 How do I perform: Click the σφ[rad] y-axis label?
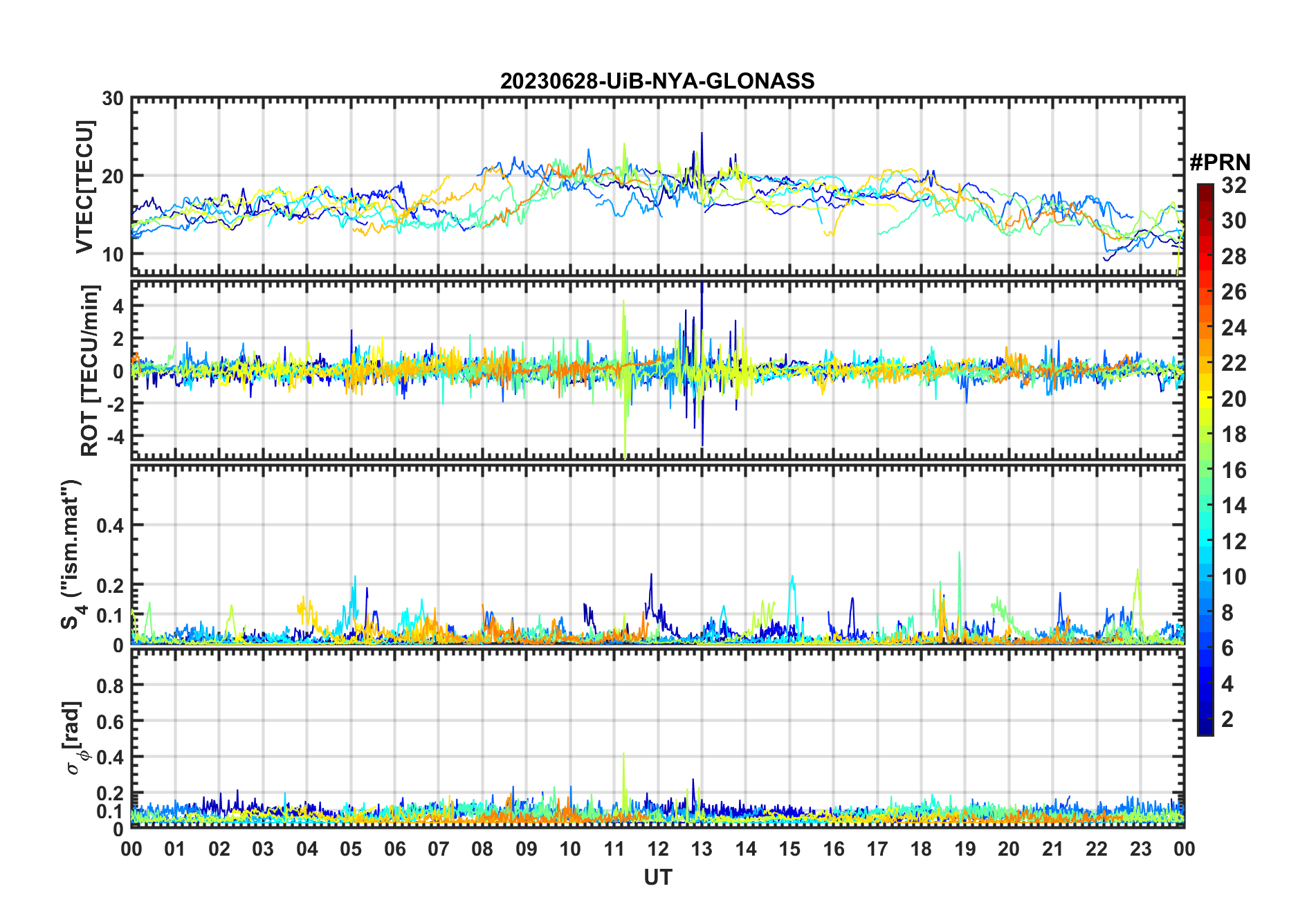click(x=75, y=737)
